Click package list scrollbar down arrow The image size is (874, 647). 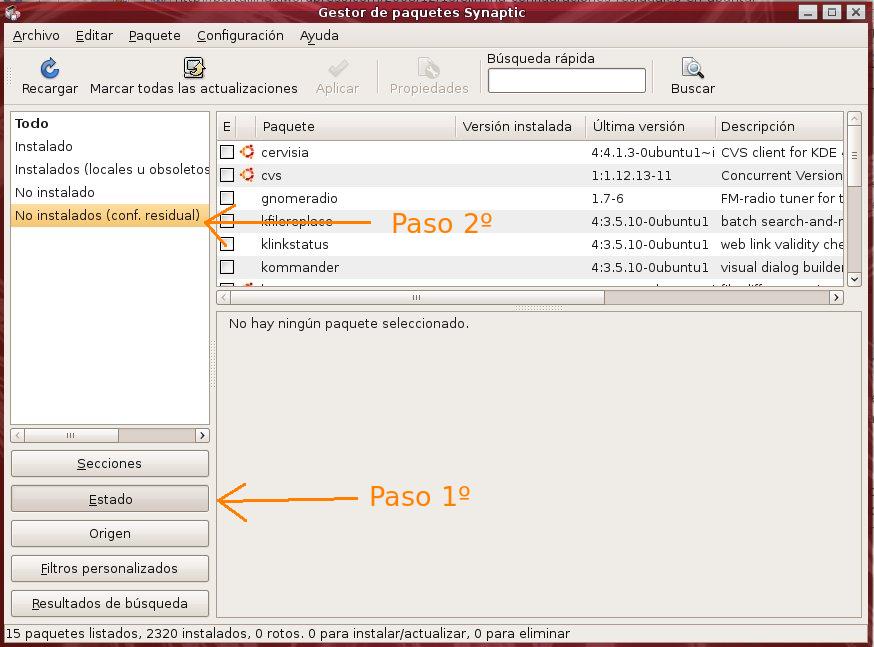point(854,279)
